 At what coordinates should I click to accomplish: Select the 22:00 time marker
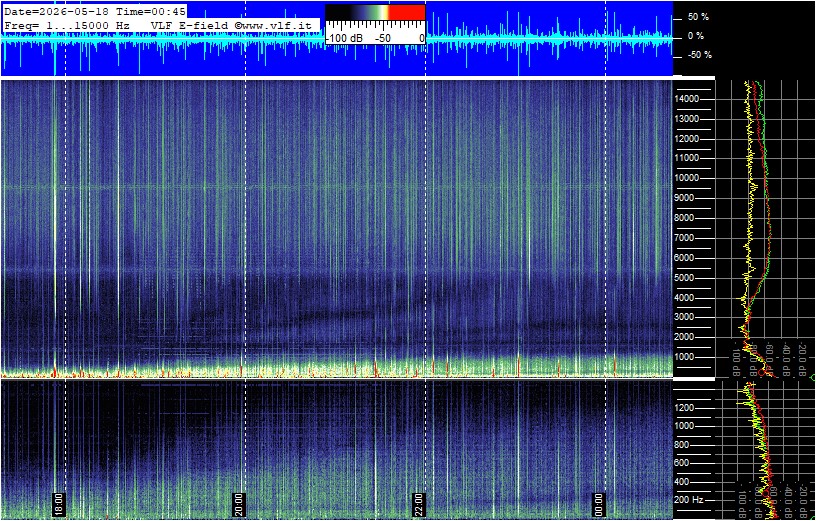(x=419, y=504)
